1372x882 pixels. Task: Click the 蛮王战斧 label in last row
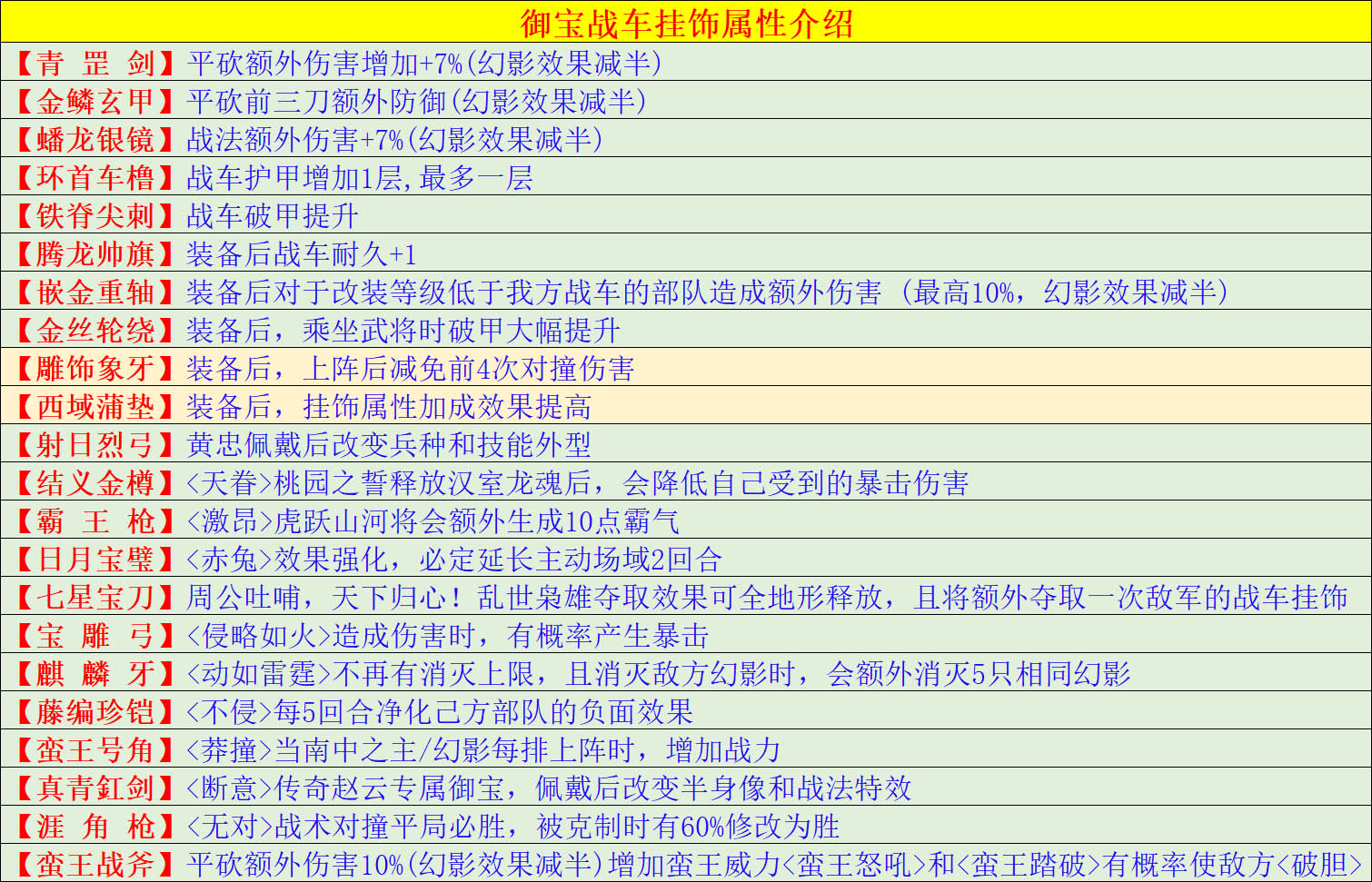[94, 864]
